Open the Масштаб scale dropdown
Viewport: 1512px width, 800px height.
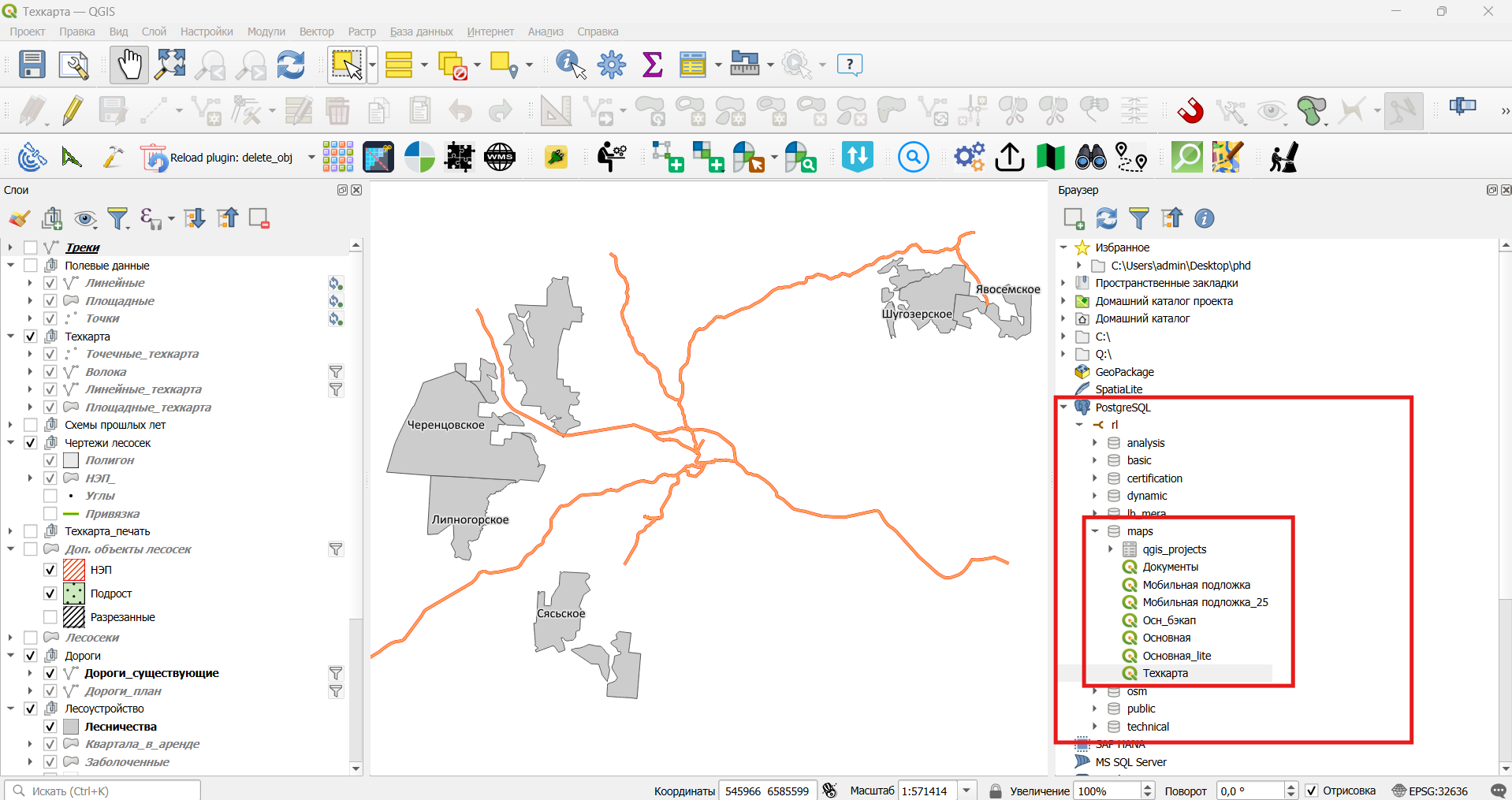(967, 791)
